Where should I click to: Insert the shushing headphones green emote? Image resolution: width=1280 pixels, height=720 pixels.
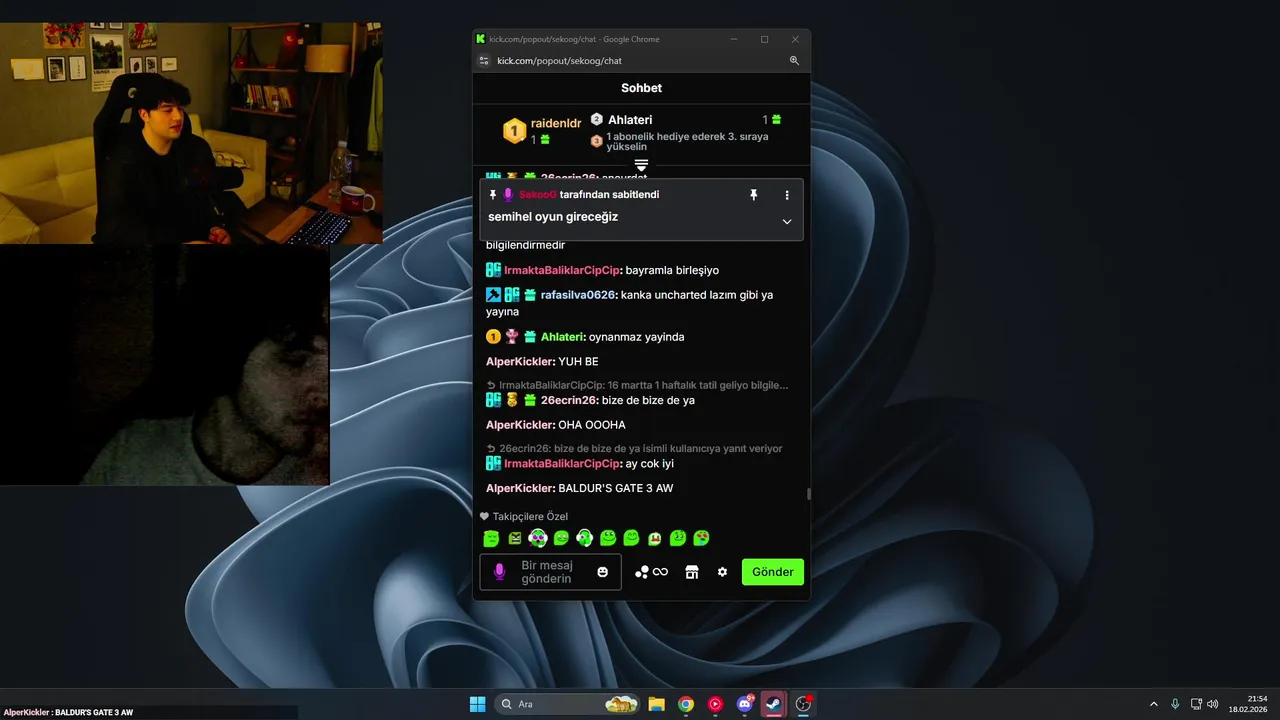tap(585, 539)
